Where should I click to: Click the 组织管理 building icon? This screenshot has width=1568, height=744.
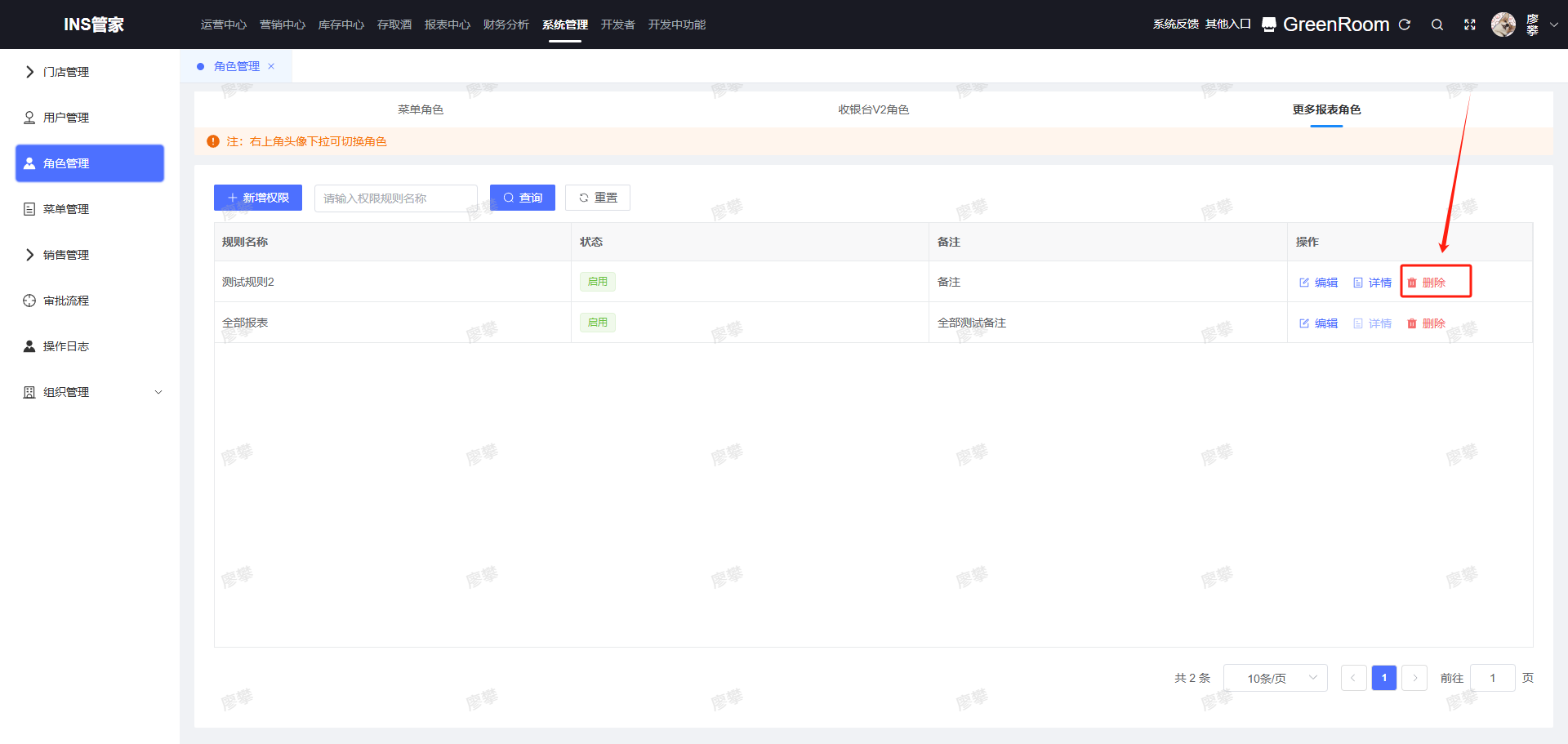click(29, 392)
